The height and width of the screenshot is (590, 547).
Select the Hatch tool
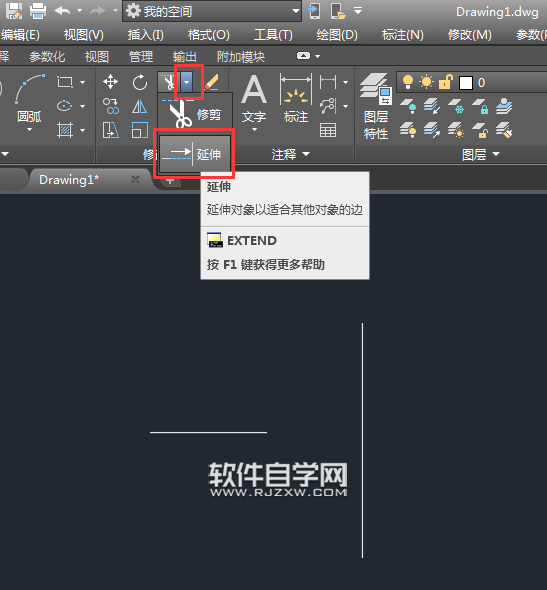click(65, 131)
